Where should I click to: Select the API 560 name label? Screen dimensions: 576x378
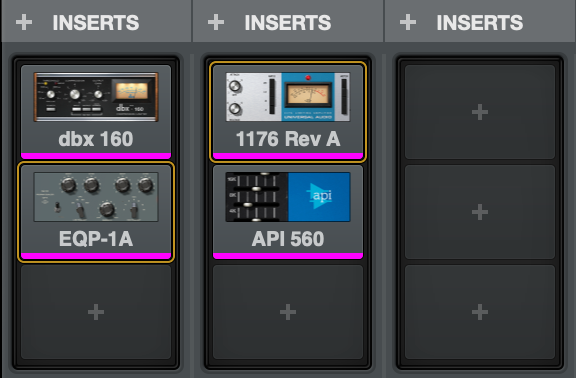pos(288,239)
